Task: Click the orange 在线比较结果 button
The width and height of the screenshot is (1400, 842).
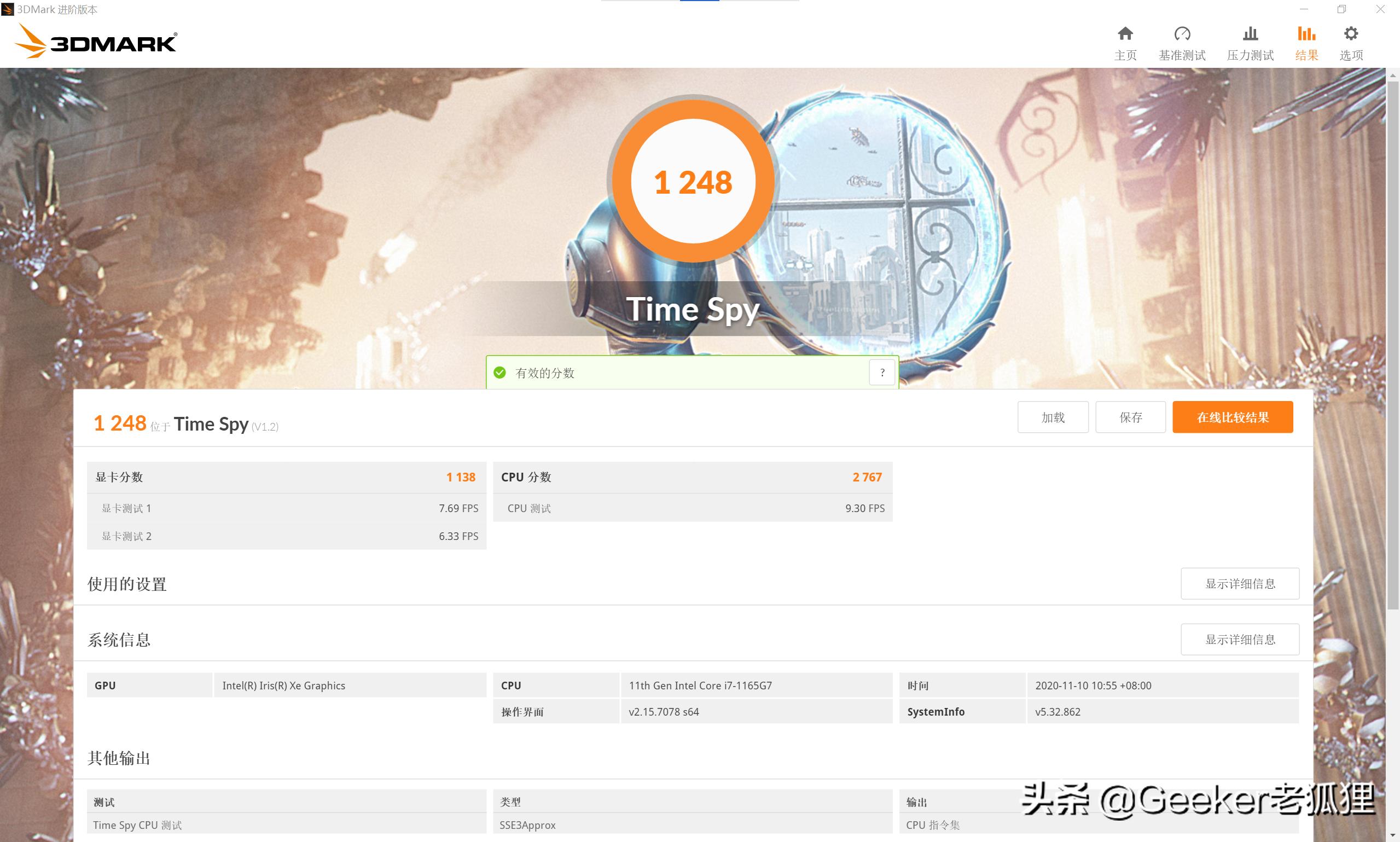Action: pos(1232,417)
